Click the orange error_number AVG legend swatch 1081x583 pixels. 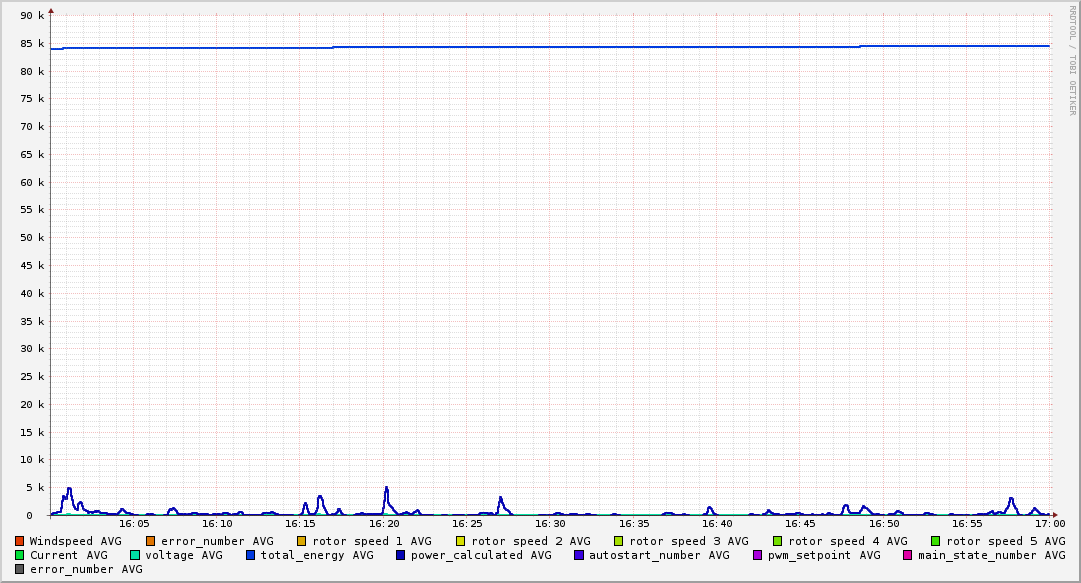click(151, 541)
